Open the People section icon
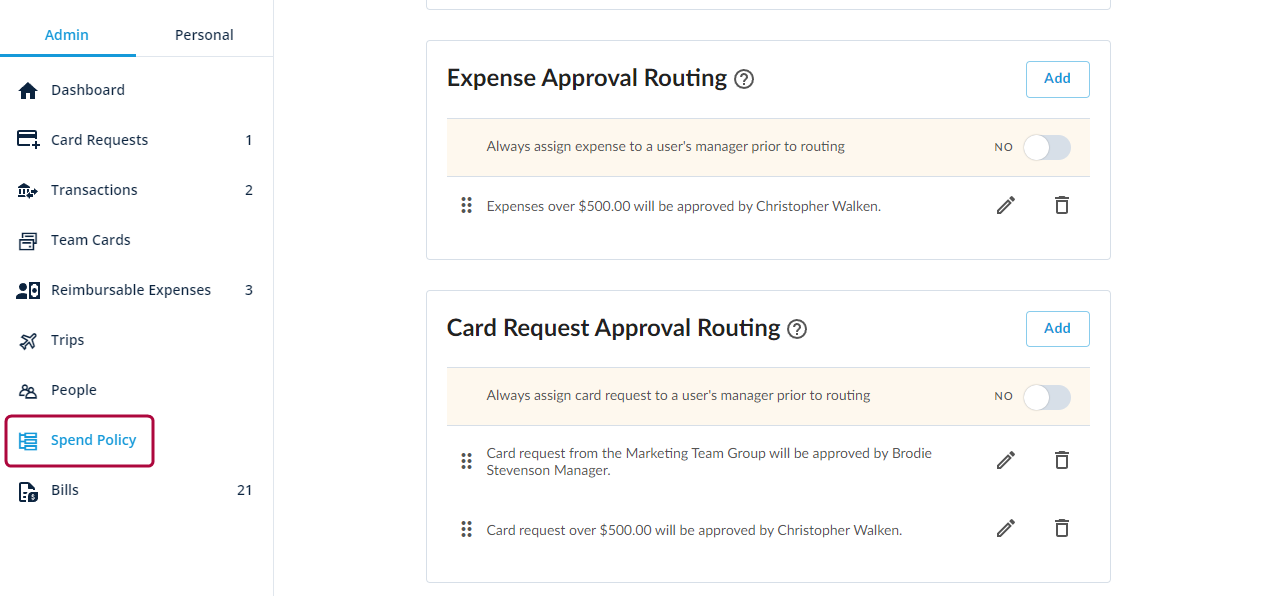Viewport: 1262px width, 596px height. [27, 389]
